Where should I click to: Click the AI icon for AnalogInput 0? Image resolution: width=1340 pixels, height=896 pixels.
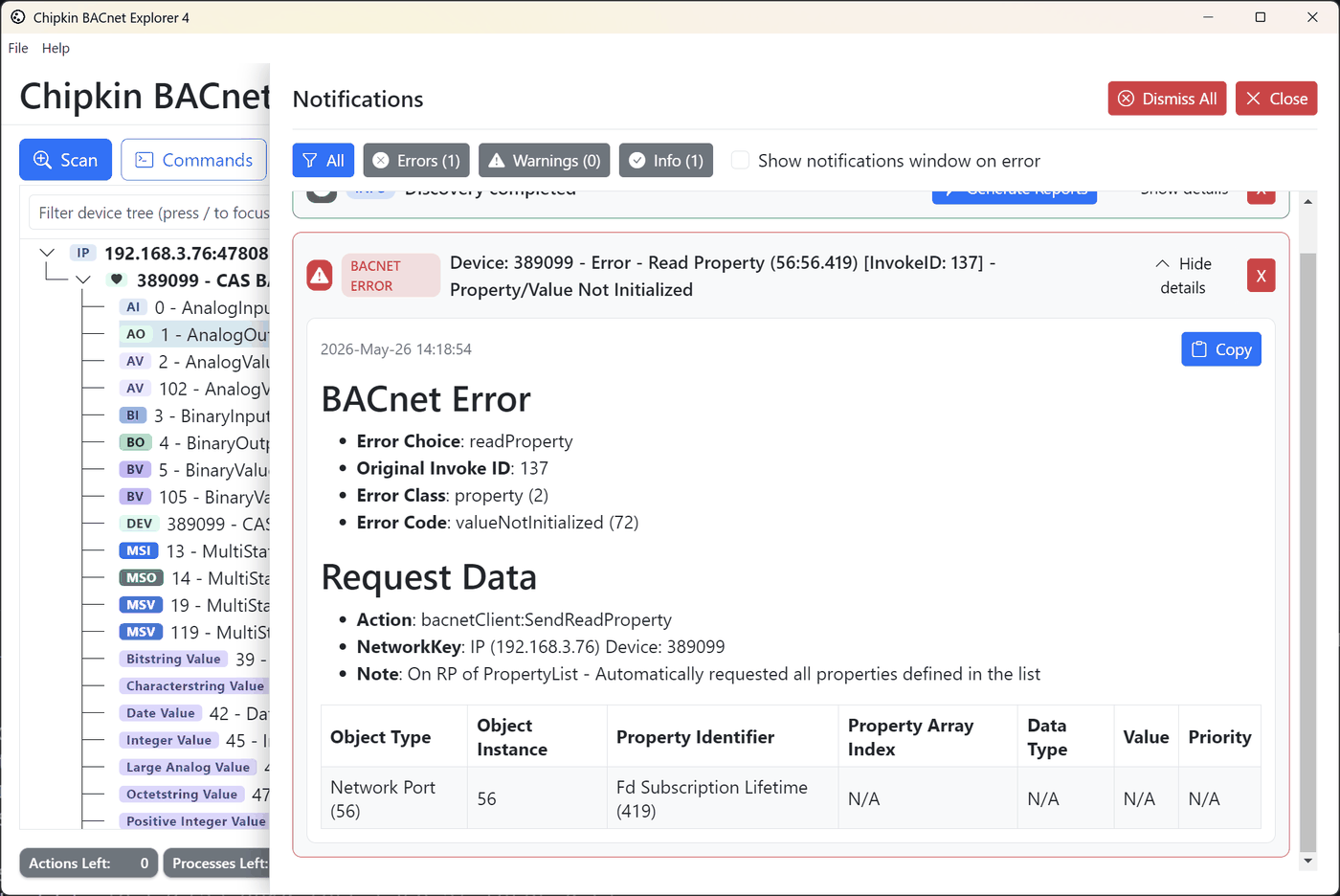(132, 307)
